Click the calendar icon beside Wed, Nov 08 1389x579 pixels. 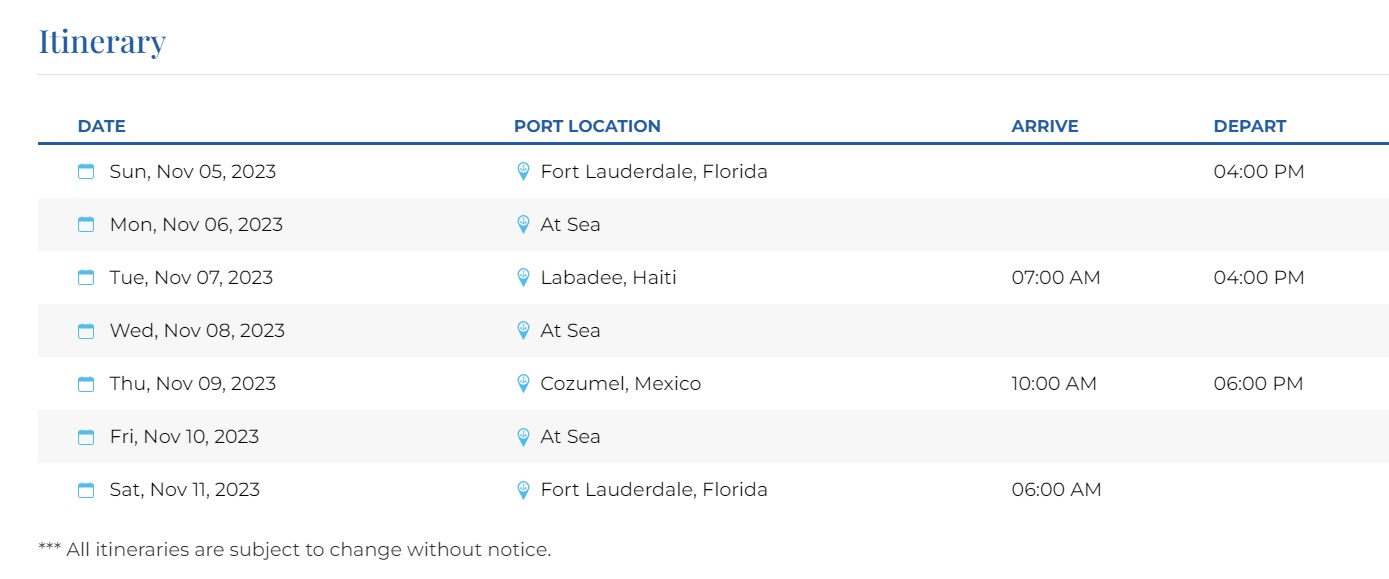(86, 331)
